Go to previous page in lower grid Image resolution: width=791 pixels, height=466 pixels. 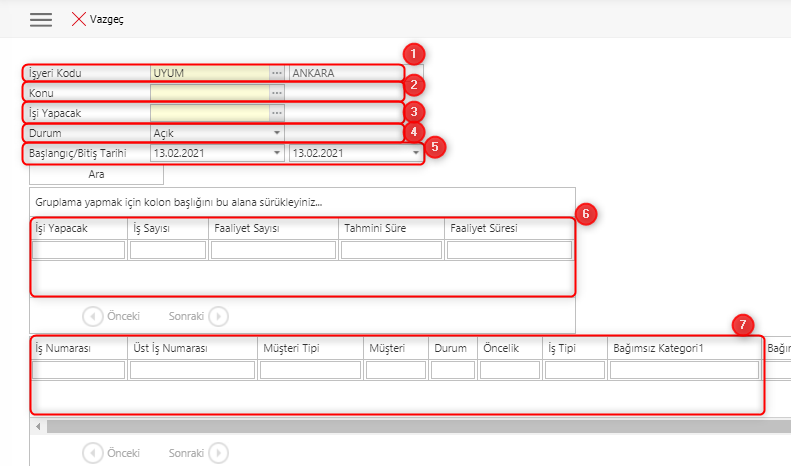point(92,452)
